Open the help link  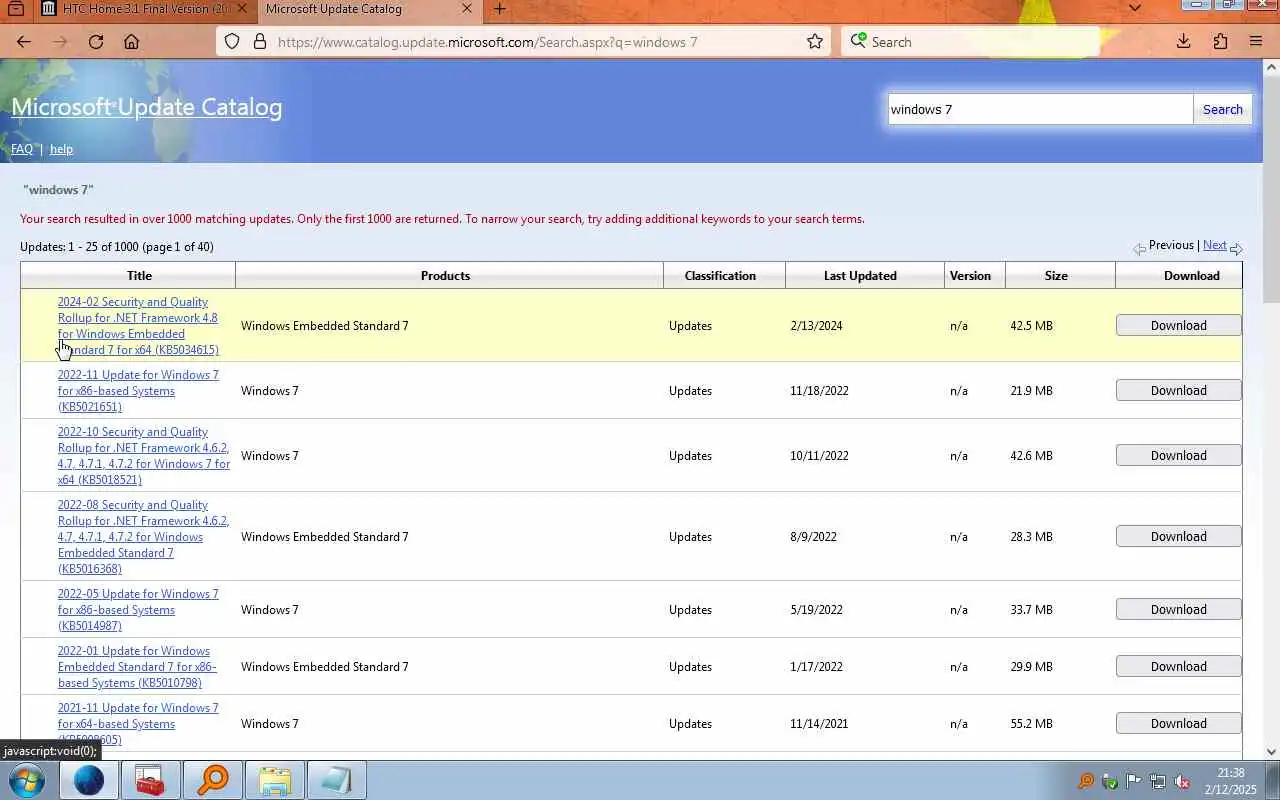(x=61, y=149)
